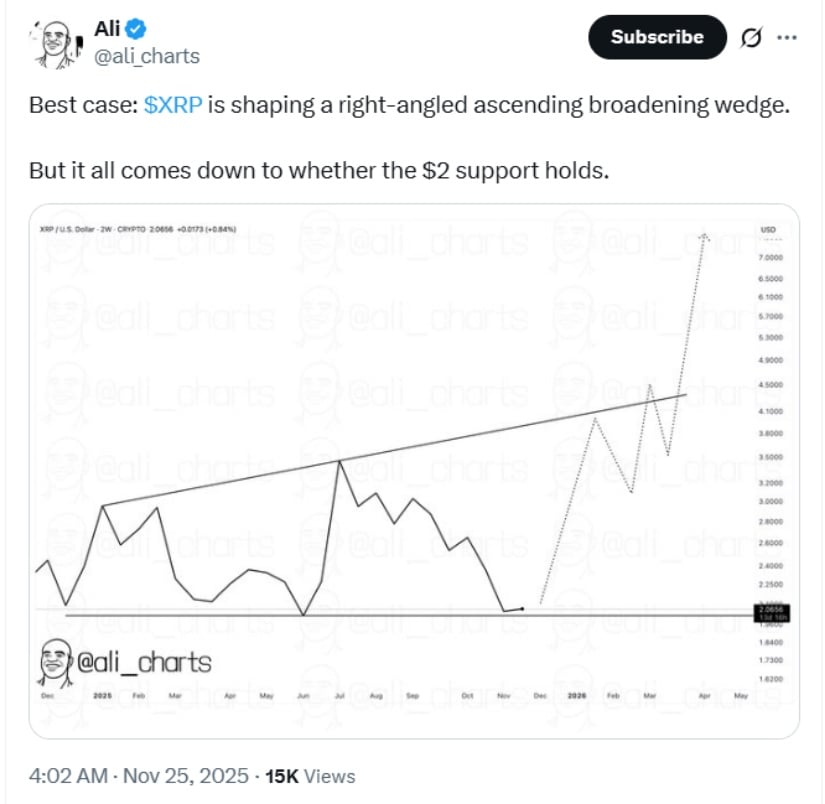
Task: Click the USD label atop the price axis
Action: [x=768, y=230]
